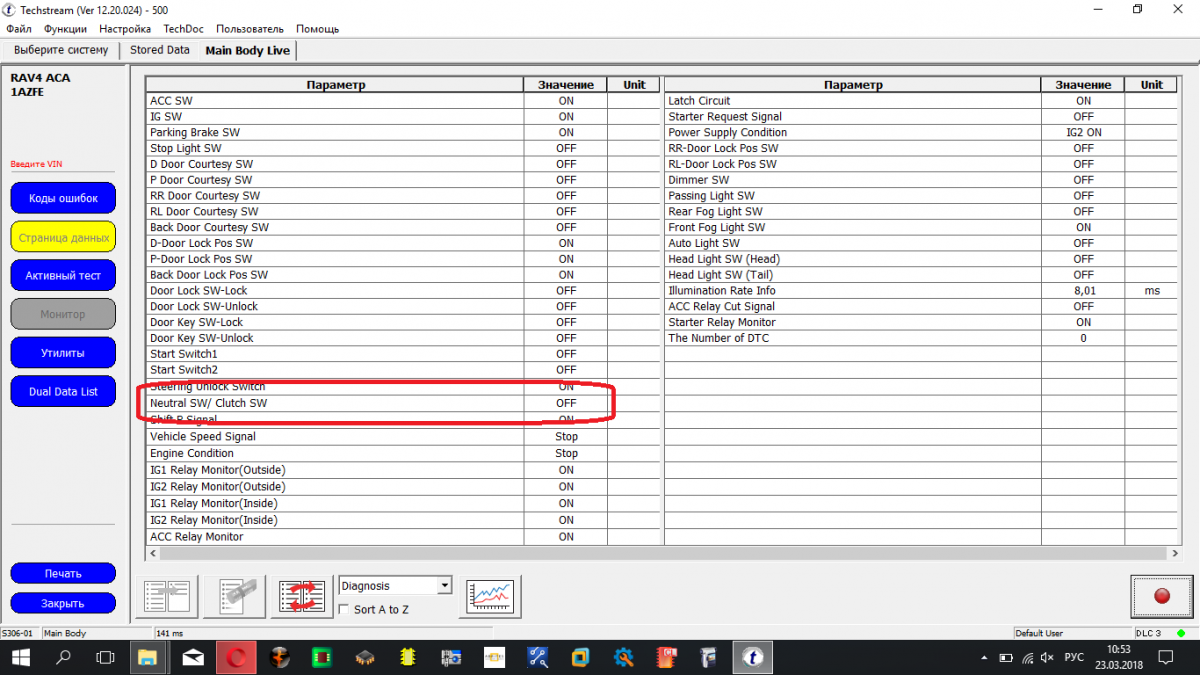Click the Коды ошибок button

tap(63, 198)
